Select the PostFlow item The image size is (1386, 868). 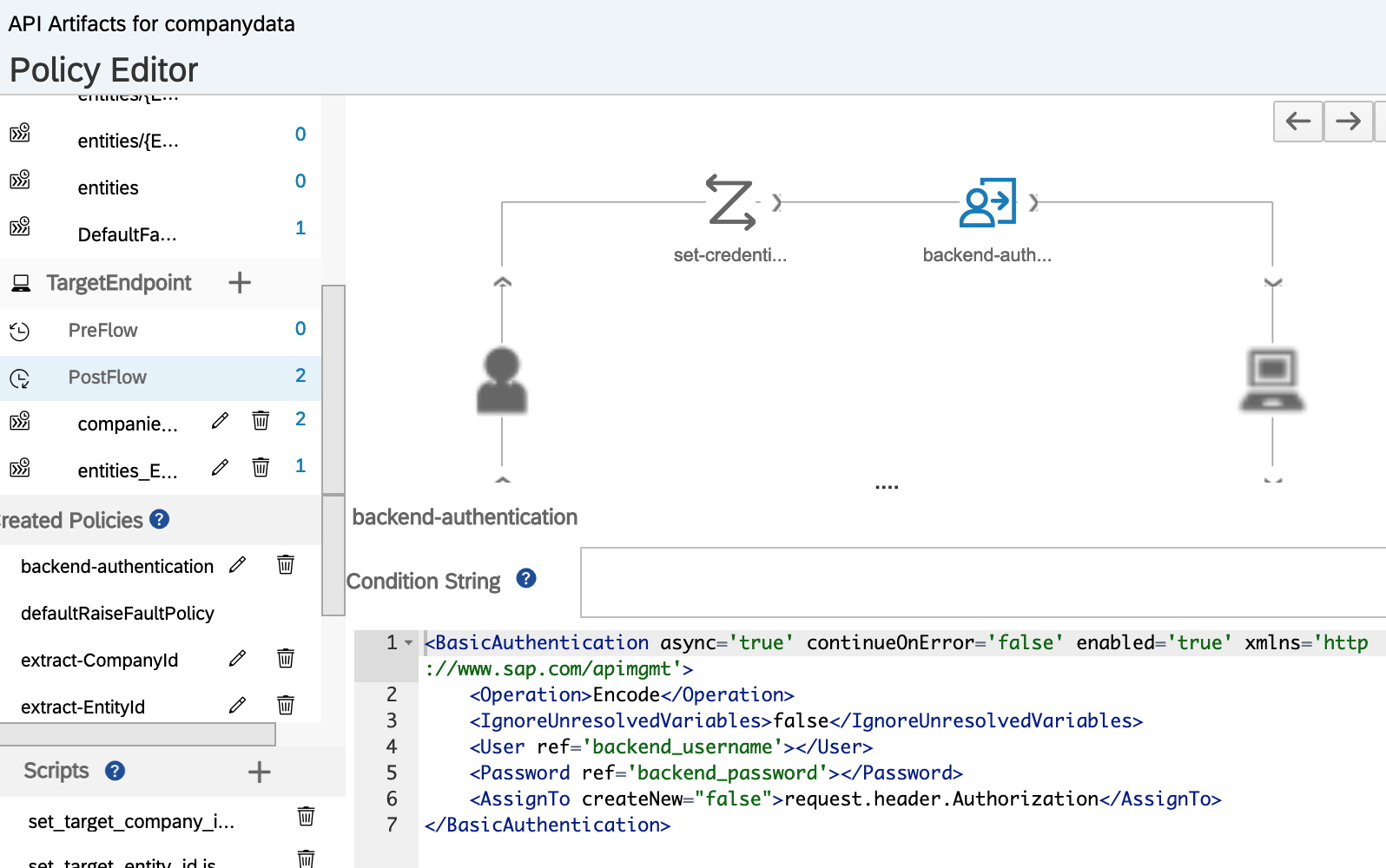pos(108,378)
